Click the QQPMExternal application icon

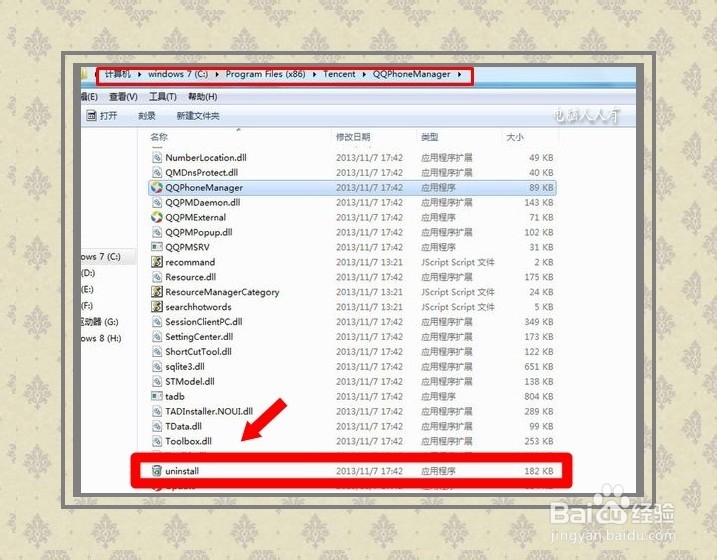(x=157, y=217)
